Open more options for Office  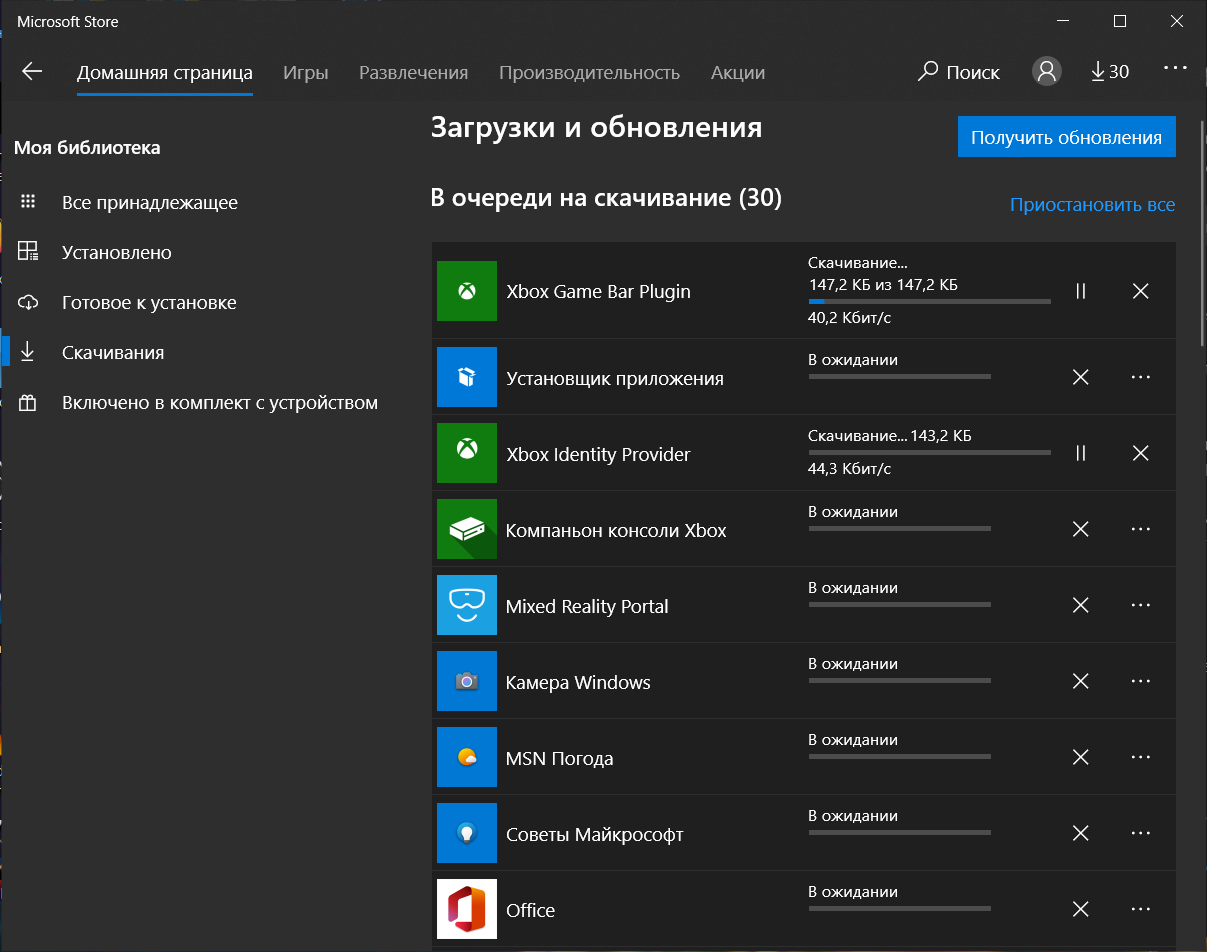(x=1140, y=909)
